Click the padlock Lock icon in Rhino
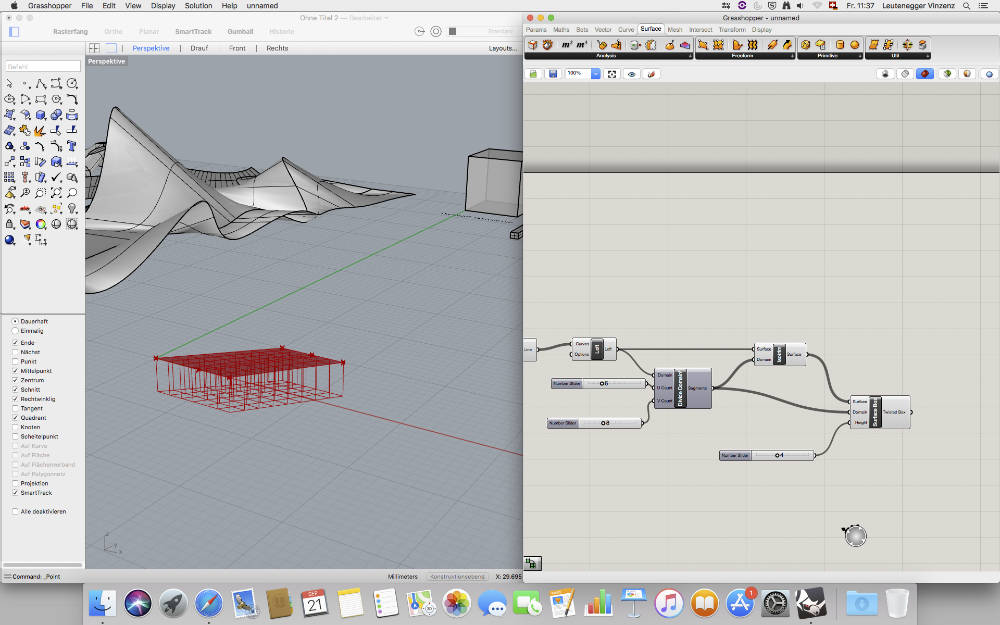1000x625 pixels. pyautogui.click(x=10, y=224)
